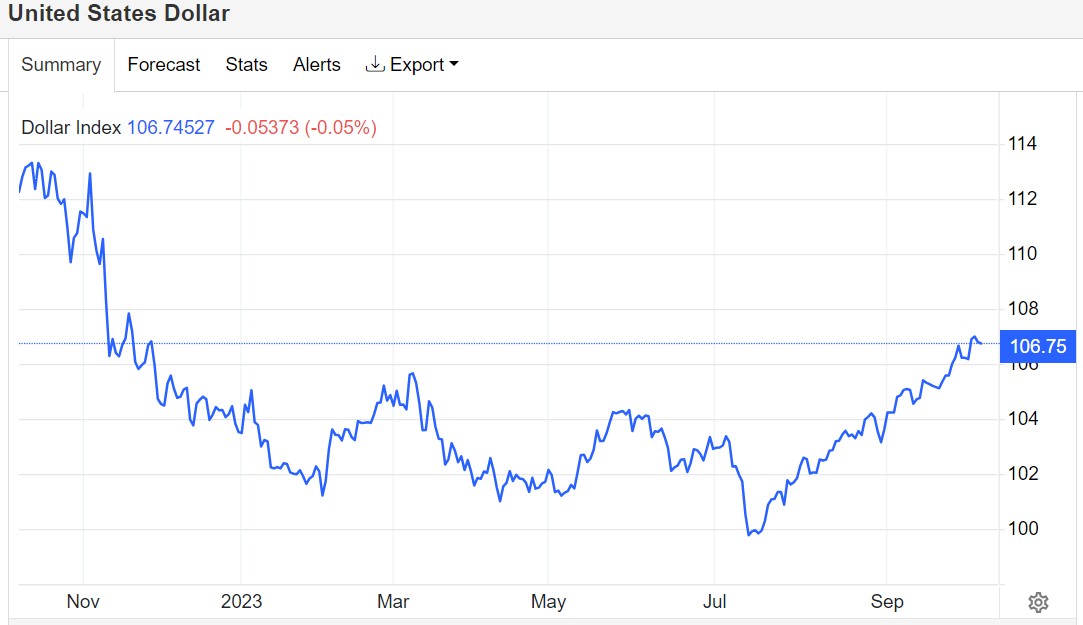The image size is (1083, 625).
Task: Click the May time axis label
Action: tap(548, 601)
